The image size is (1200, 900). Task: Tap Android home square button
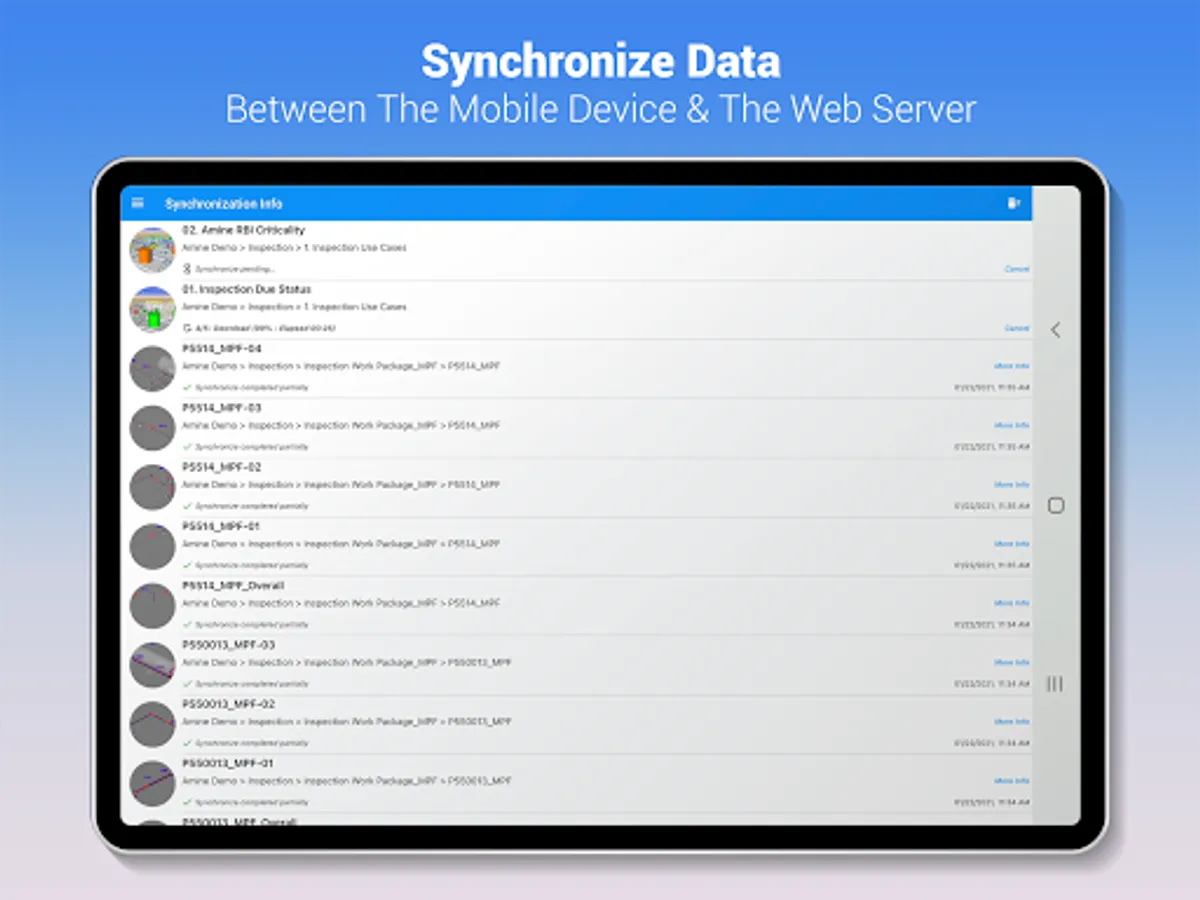click(1055, 506)
